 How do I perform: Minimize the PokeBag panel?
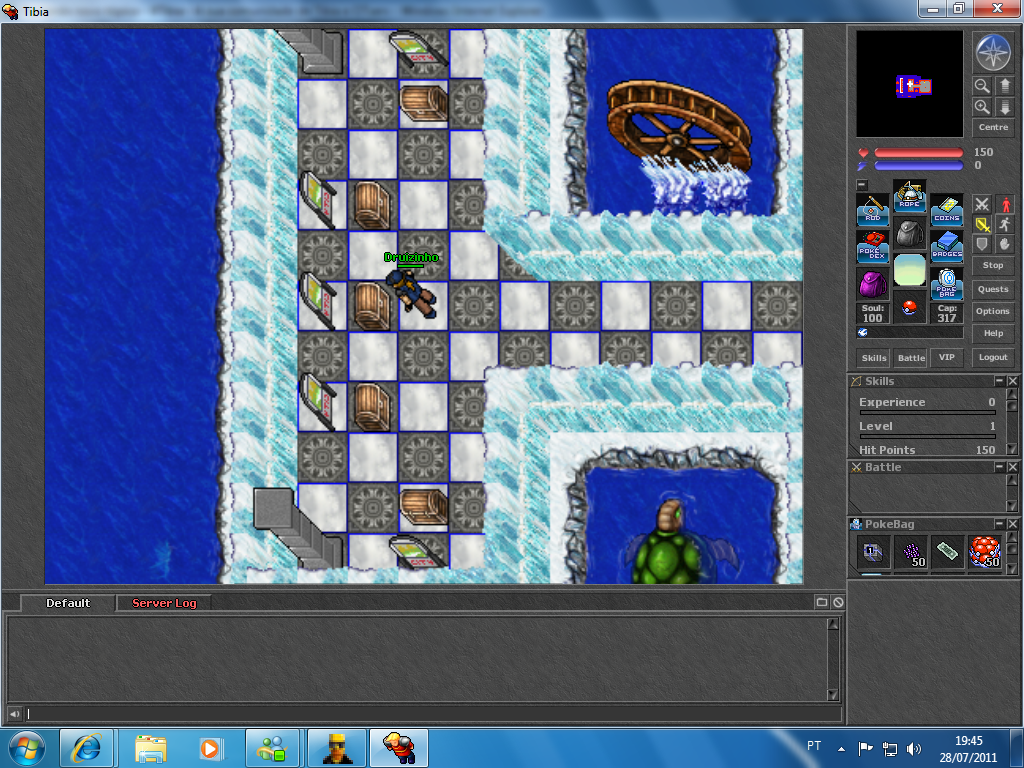tap(999, 524)
